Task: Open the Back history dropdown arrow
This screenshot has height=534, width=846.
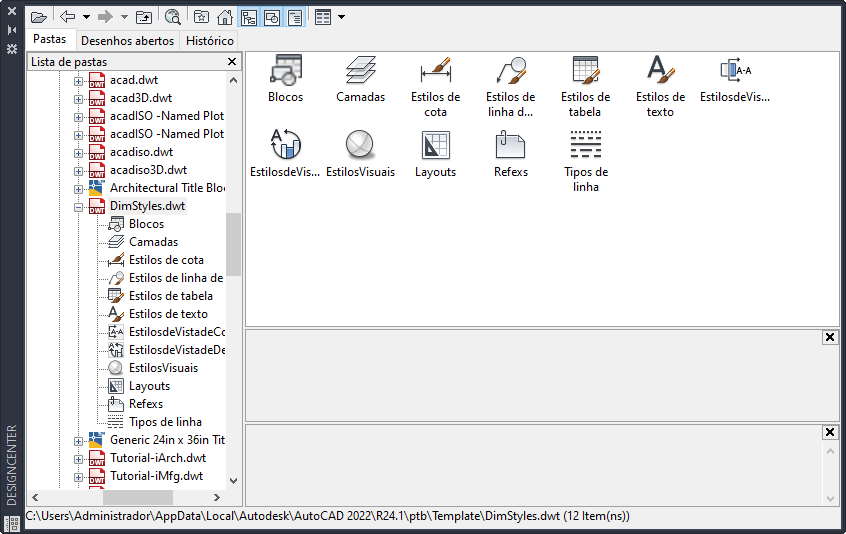Action: [x=86, y=17]
